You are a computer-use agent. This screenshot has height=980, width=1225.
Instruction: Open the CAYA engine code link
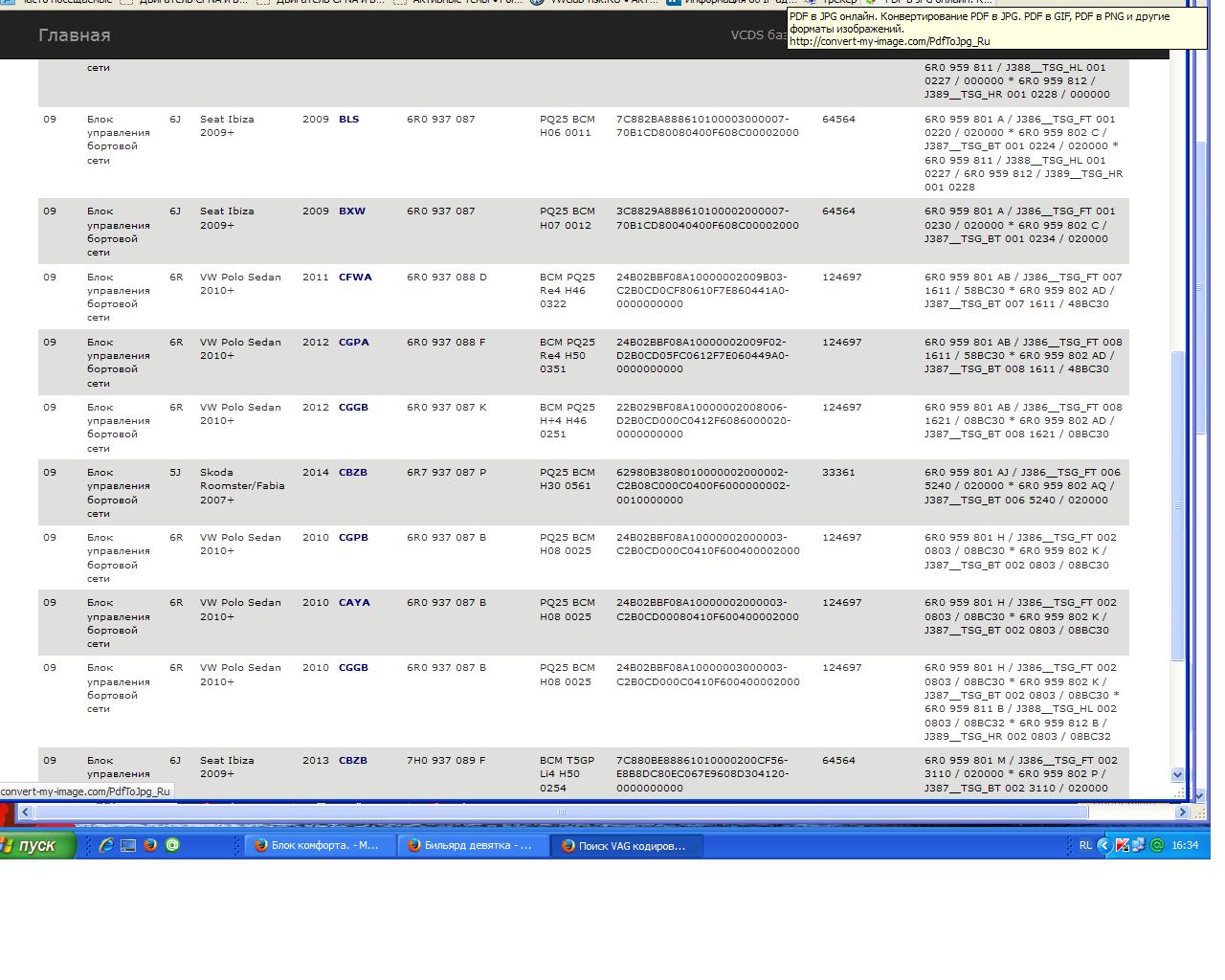tap(354, 603)
